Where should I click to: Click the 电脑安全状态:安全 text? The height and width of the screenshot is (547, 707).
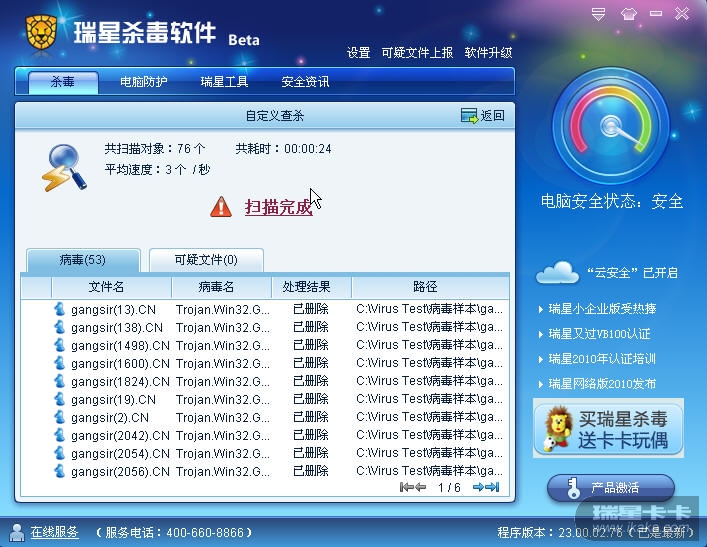click(612, 201)
